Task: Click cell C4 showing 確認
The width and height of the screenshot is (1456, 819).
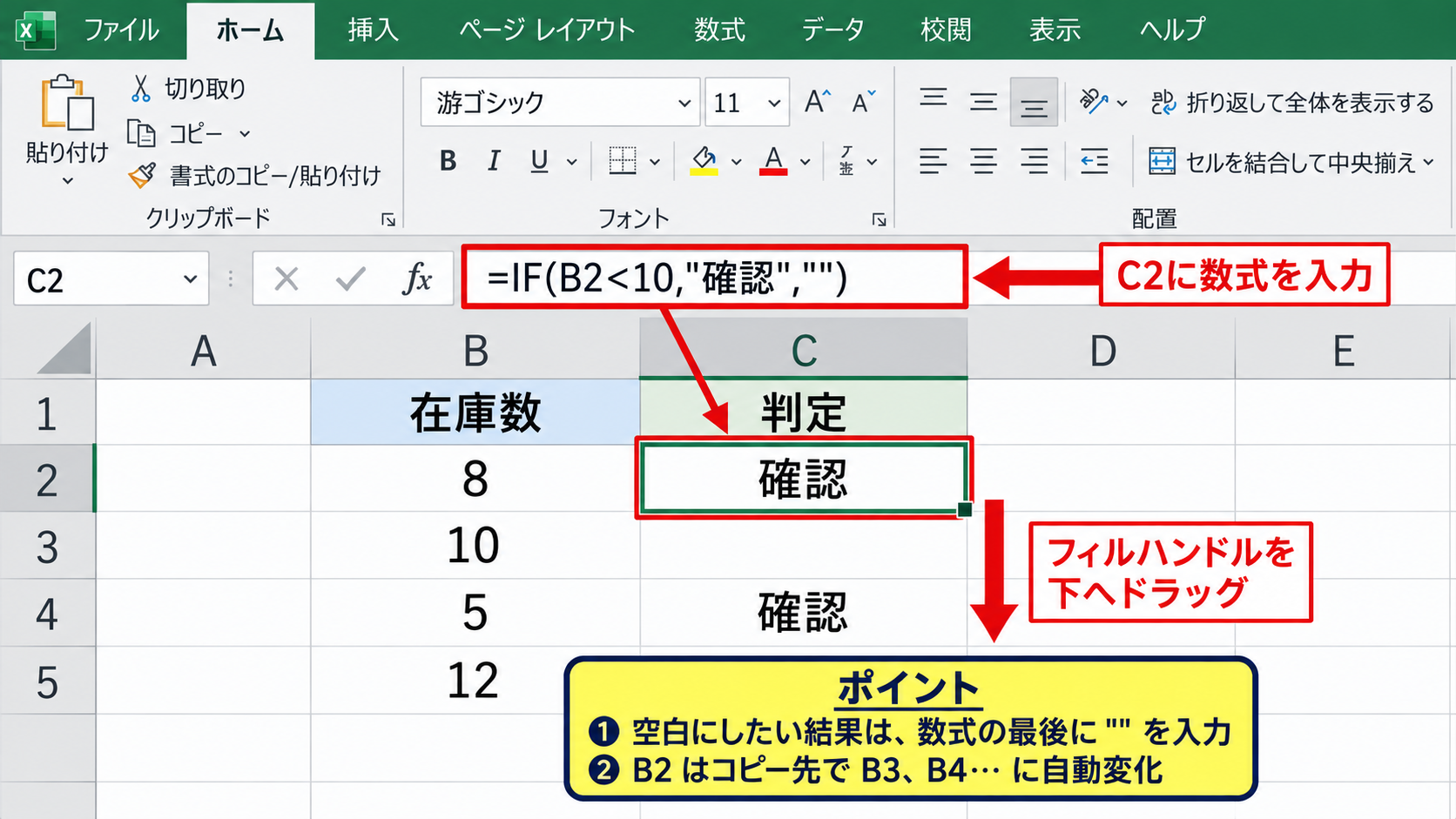Action: click(803, 613)
